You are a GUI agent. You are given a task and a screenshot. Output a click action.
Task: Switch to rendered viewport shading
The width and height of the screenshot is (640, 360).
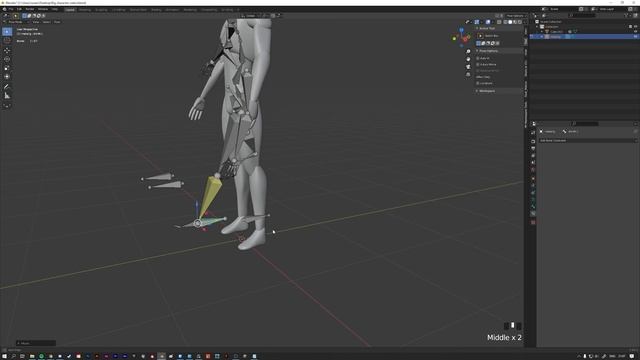(520, 22)
